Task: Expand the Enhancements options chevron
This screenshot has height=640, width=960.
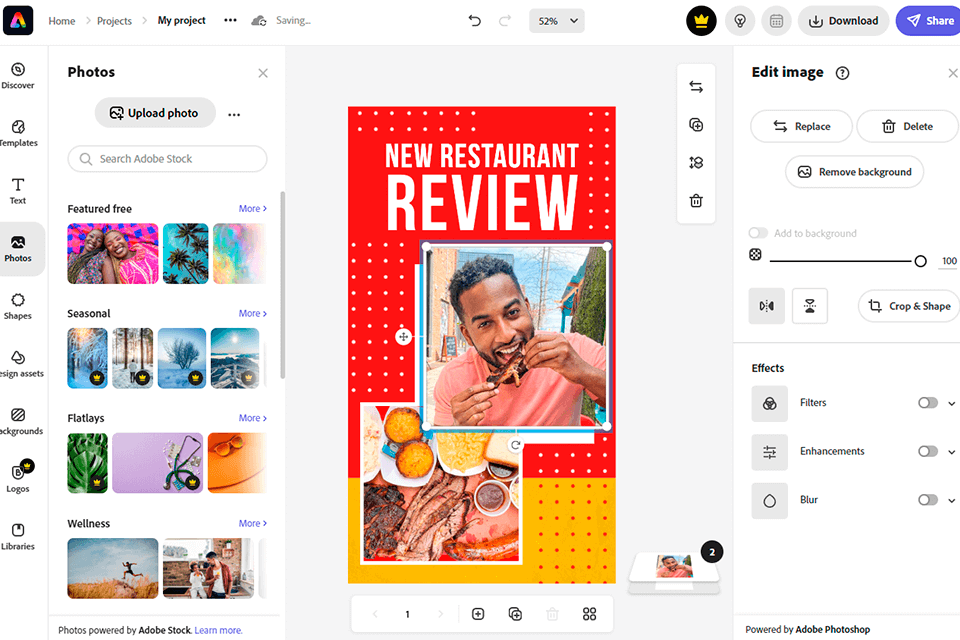Action: (x=951, y=452)
